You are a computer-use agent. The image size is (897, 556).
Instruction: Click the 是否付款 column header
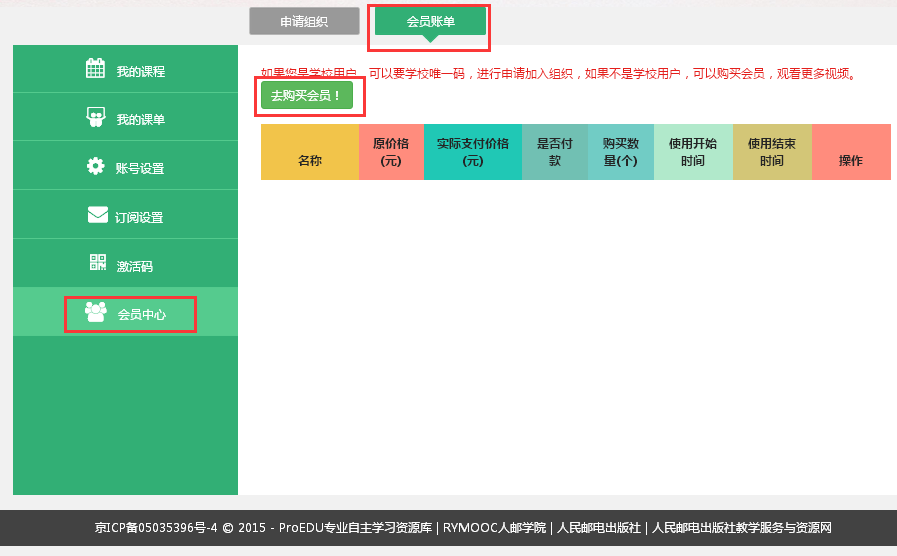[x=555, y=152]
